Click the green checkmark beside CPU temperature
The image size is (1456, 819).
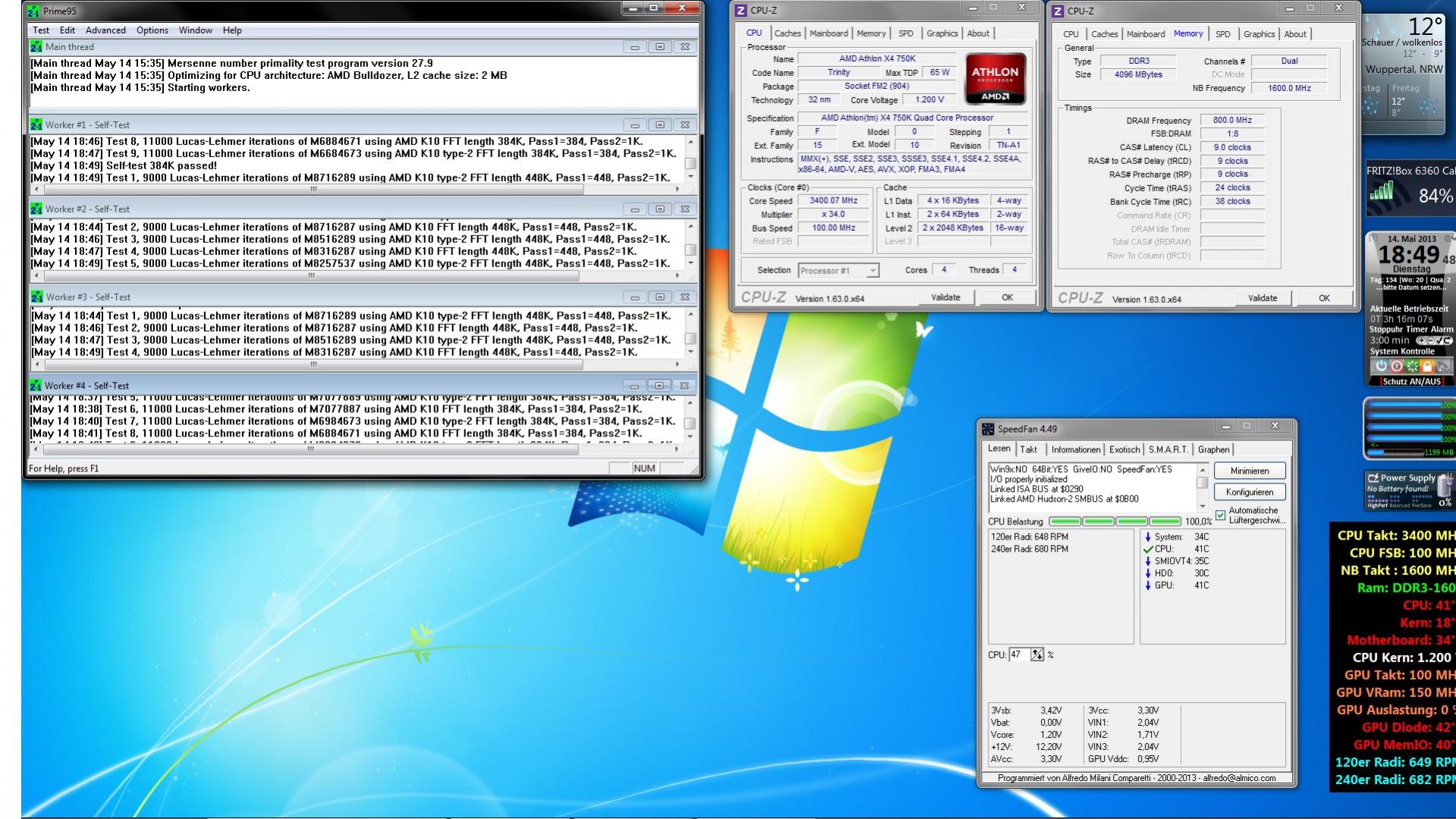[x=1148, y=549]
